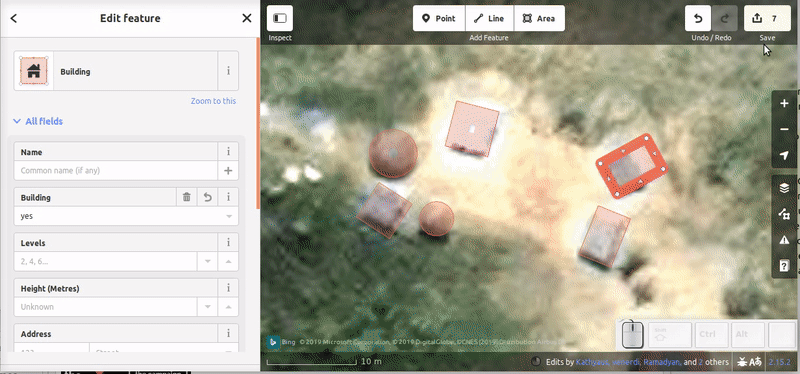This screenshot has height=374, width=800.
Task: Select the small circular building on the map
Action: tap(436, 218)
